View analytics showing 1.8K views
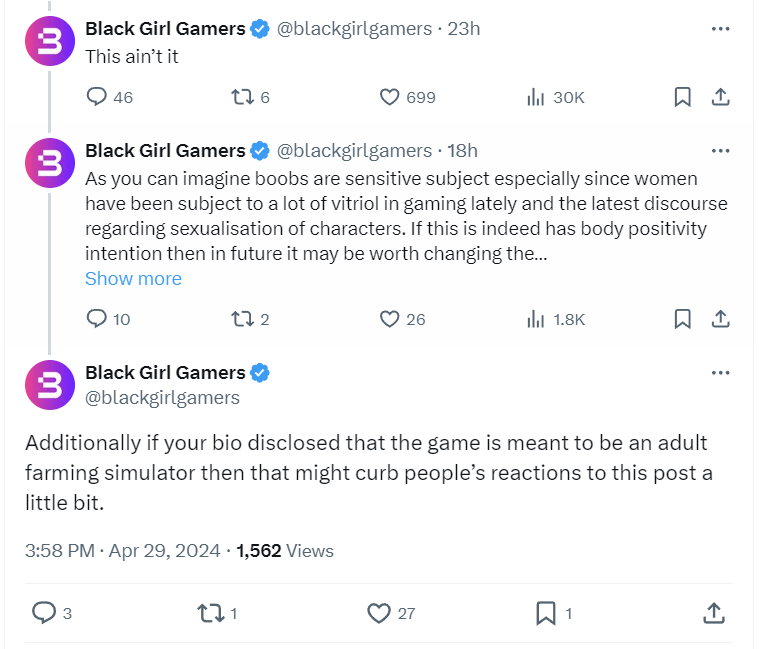The width and height of the screenshot is (765, 649). click(536, 319)
